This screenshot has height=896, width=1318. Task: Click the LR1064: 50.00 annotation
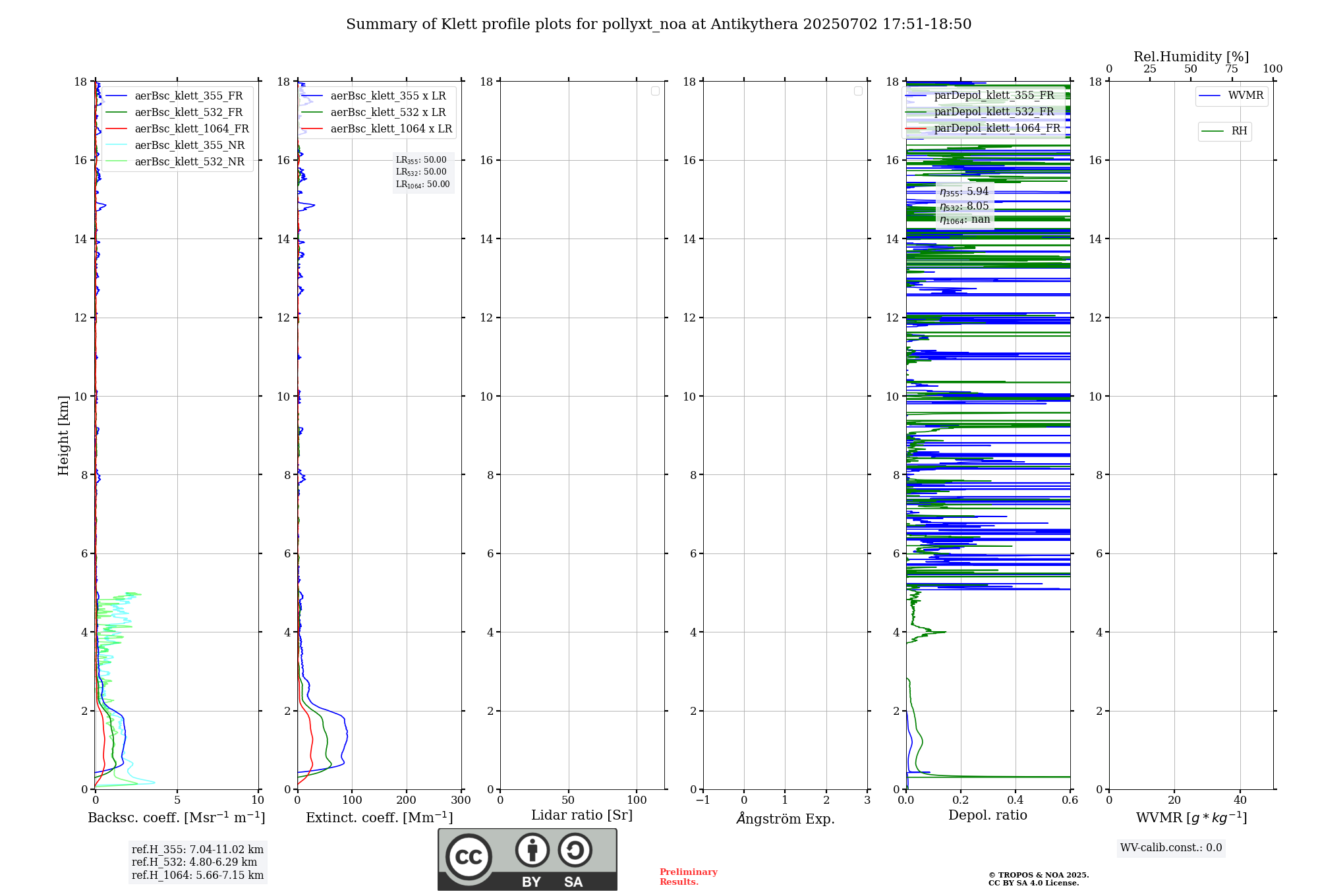pyautogui.click(x=422, y=184)
